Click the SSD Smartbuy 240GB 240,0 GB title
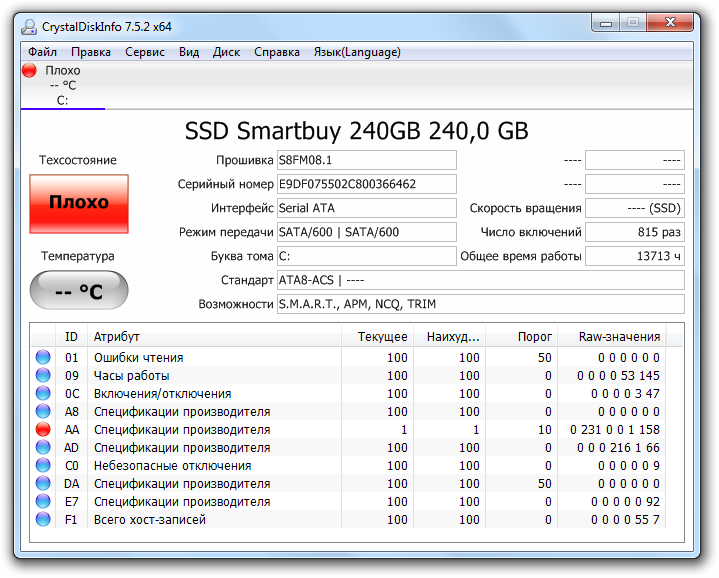The height and width of the screenshot is (578, 719). coord(356,131)
